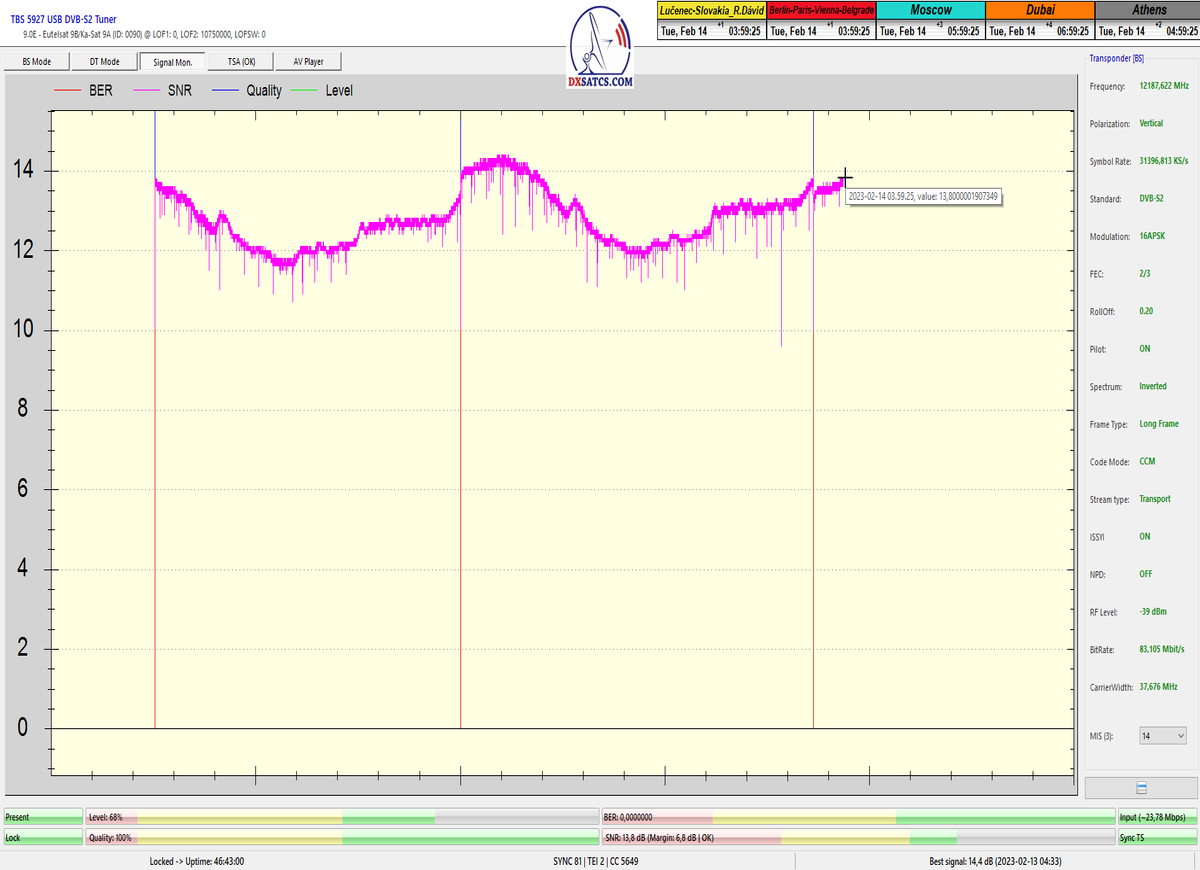This screenshot has width=1200, height=870.
Task: Open the AV Player tab
Action: click(x=308, y=62)
